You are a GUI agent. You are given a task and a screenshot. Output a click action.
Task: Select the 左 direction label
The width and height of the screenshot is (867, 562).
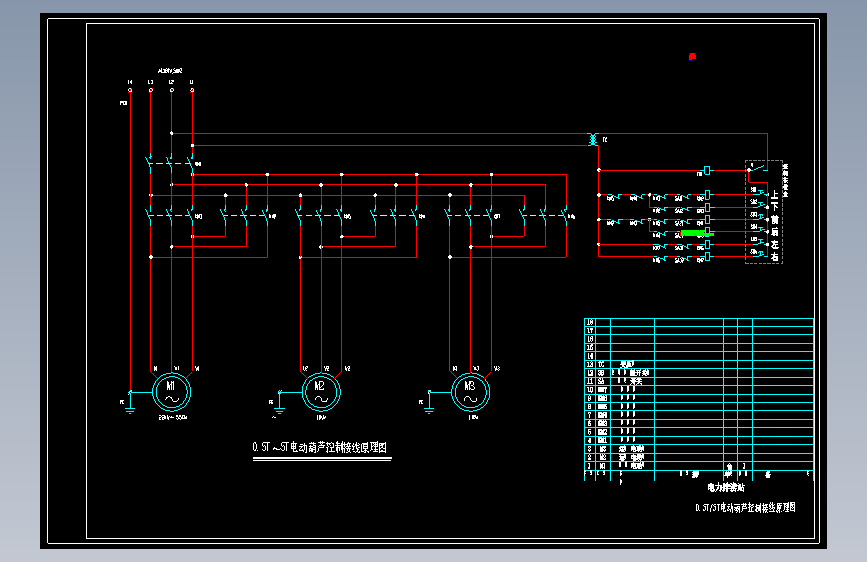tap(775, 244)
